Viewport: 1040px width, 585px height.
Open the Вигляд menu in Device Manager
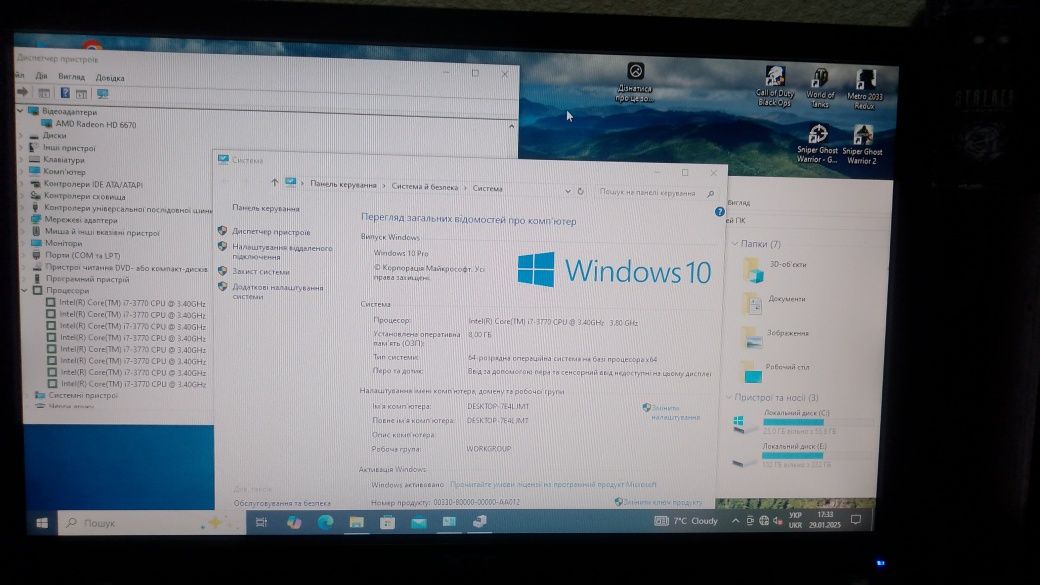click(x=71, y=77)
